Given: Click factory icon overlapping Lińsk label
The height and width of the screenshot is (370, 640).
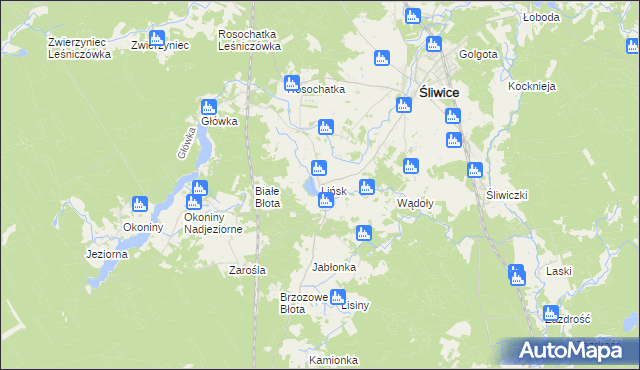Looking at the screenshot, I should pyautogui.click(x=326, y=200).
